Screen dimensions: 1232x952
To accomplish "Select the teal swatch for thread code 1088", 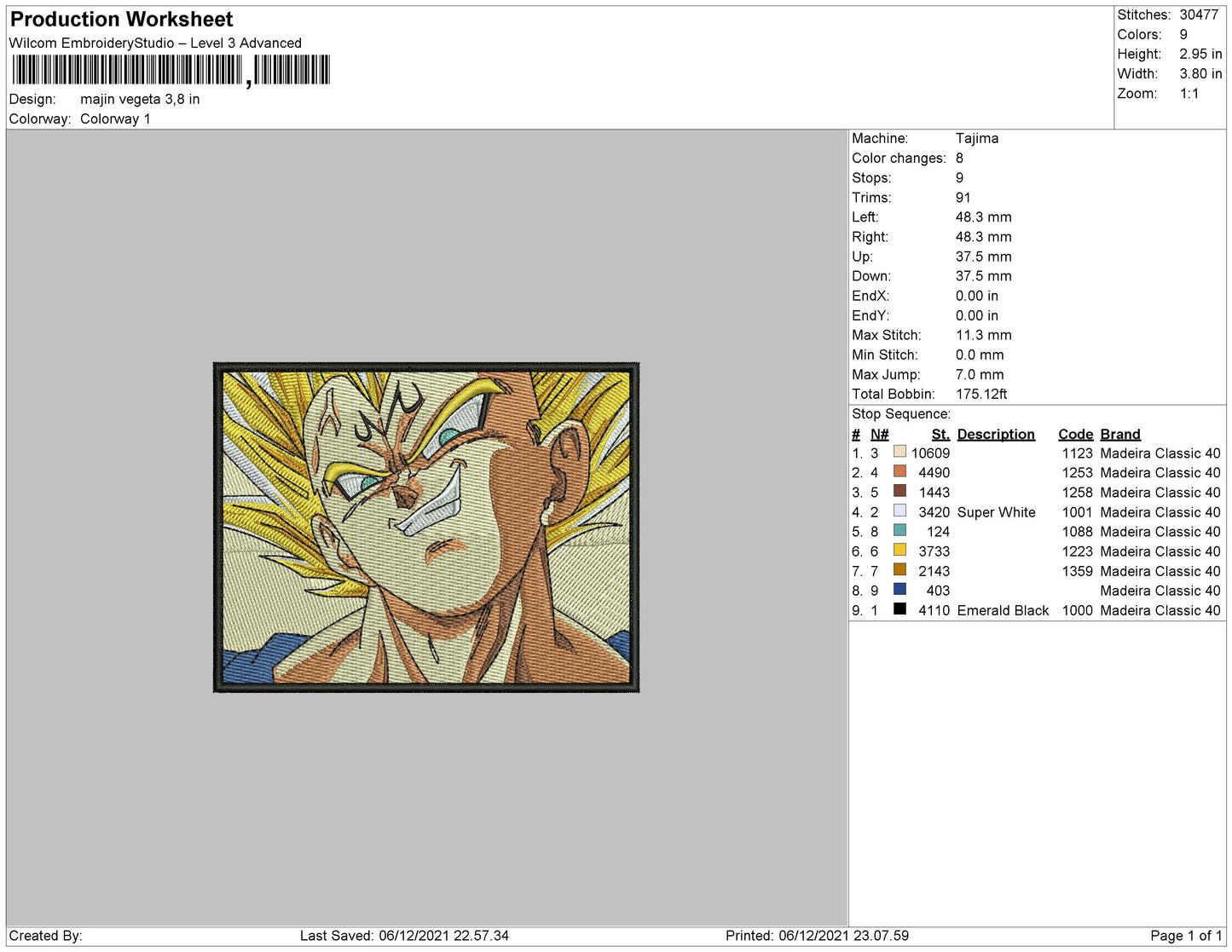I will point(899,530).
